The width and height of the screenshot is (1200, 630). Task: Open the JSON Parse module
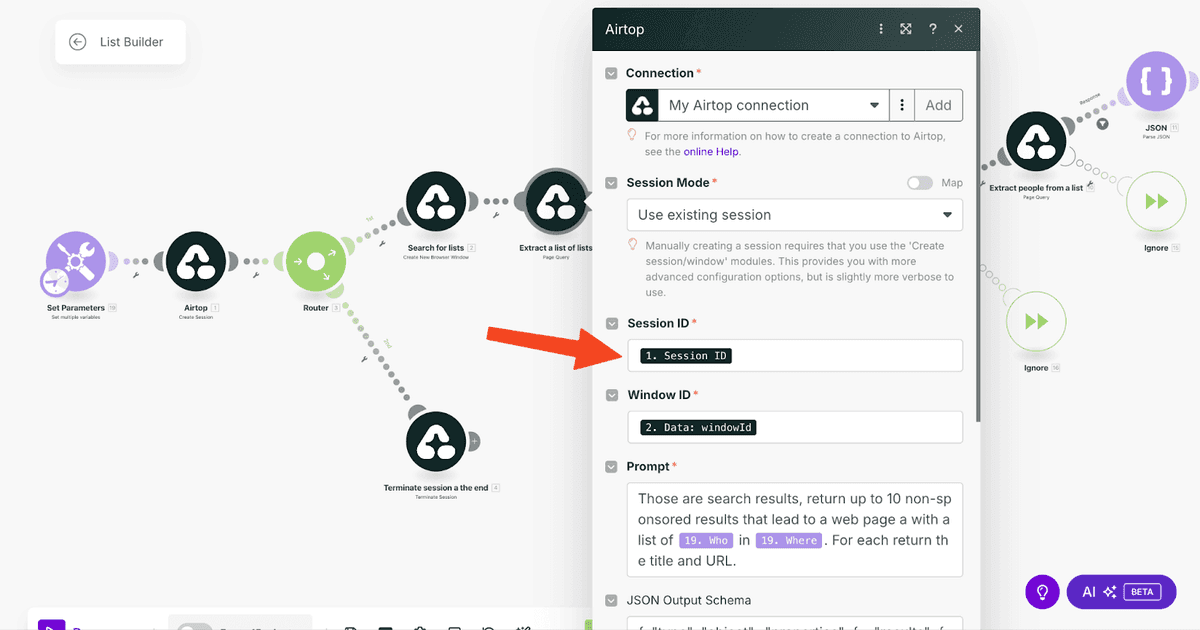[1156, 82]
